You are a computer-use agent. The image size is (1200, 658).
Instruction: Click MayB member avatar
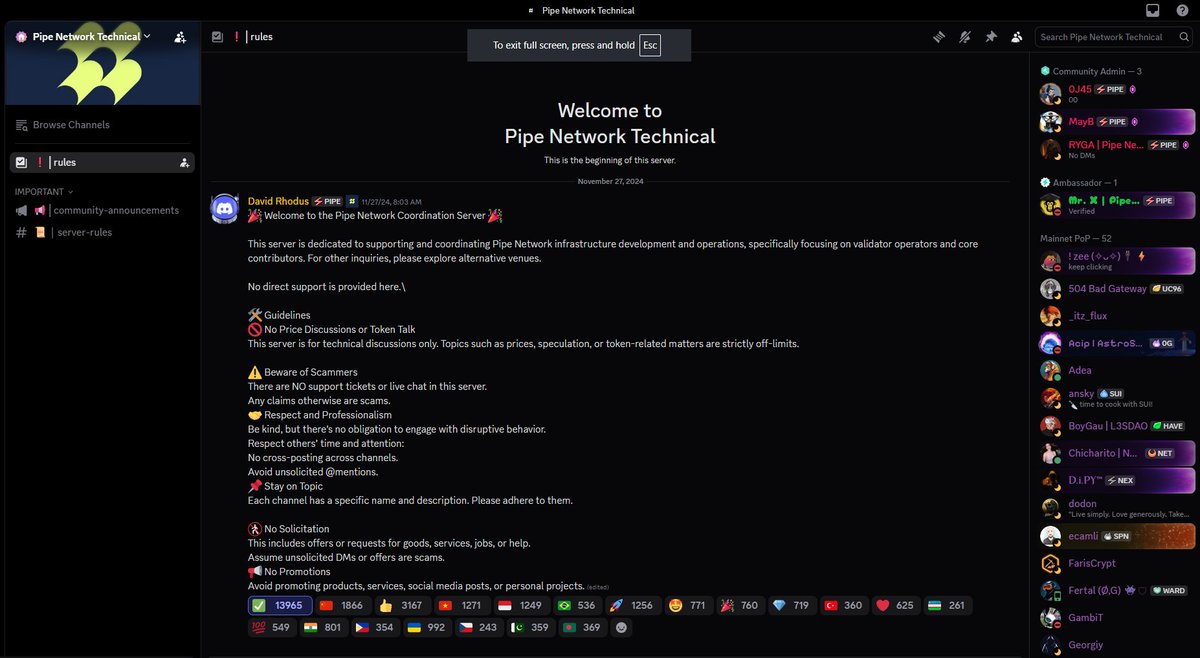[x=1050, y=122]
